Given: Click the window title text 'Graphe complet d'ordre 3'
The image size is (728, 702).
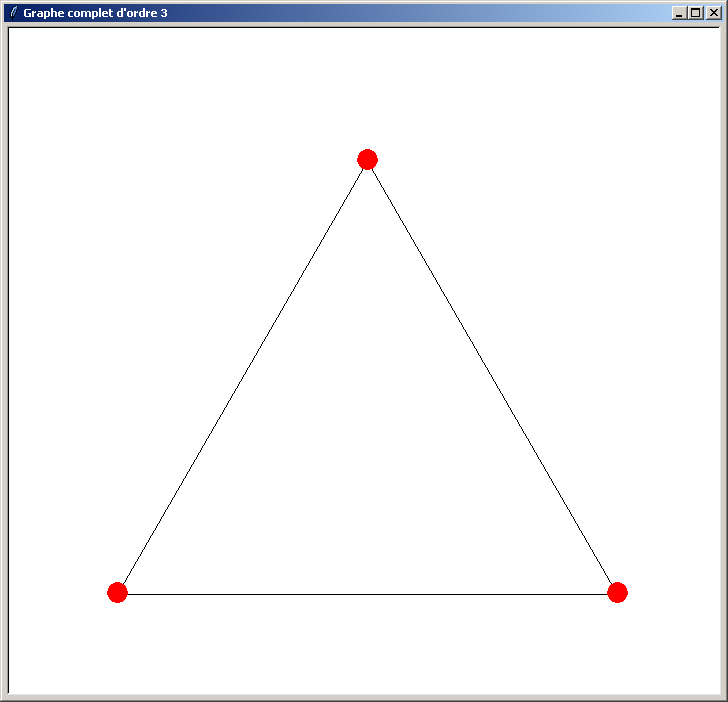Looking at the screenshot, I should (95, 13).
